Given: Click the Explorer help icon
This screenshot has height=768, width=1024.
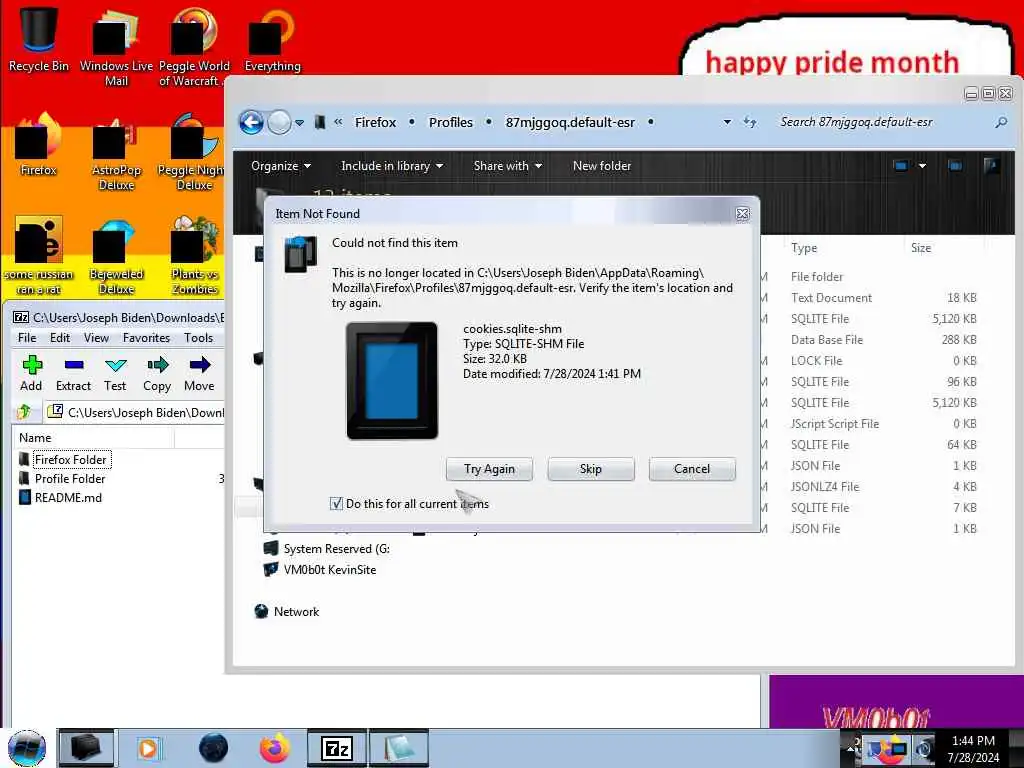Looking at the screenshot, I should click(991, 166).
